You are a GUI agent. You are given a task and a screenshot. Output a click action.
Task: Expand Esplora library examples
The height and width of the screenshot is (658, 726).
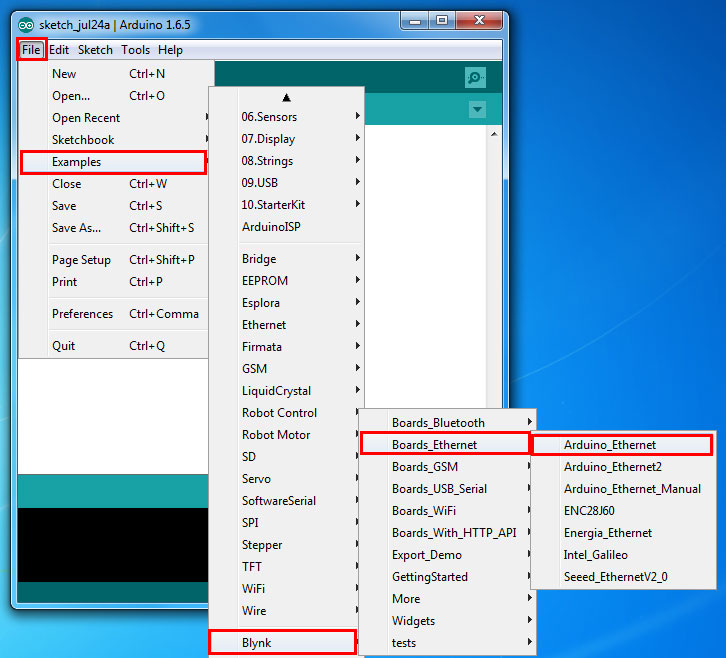coord(286,303)
